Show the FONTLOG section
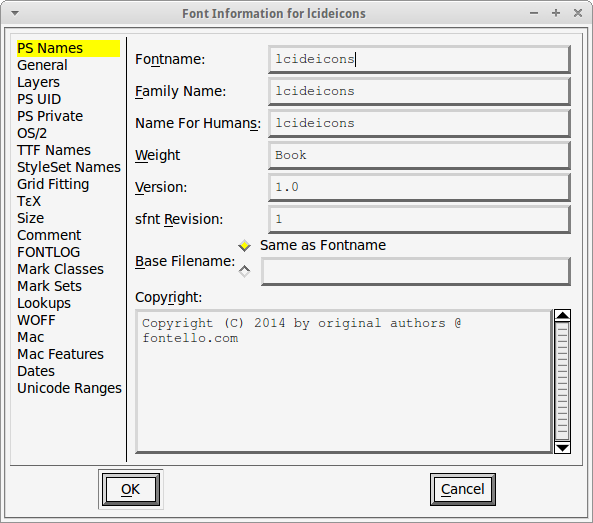 (x=49, y=252)
